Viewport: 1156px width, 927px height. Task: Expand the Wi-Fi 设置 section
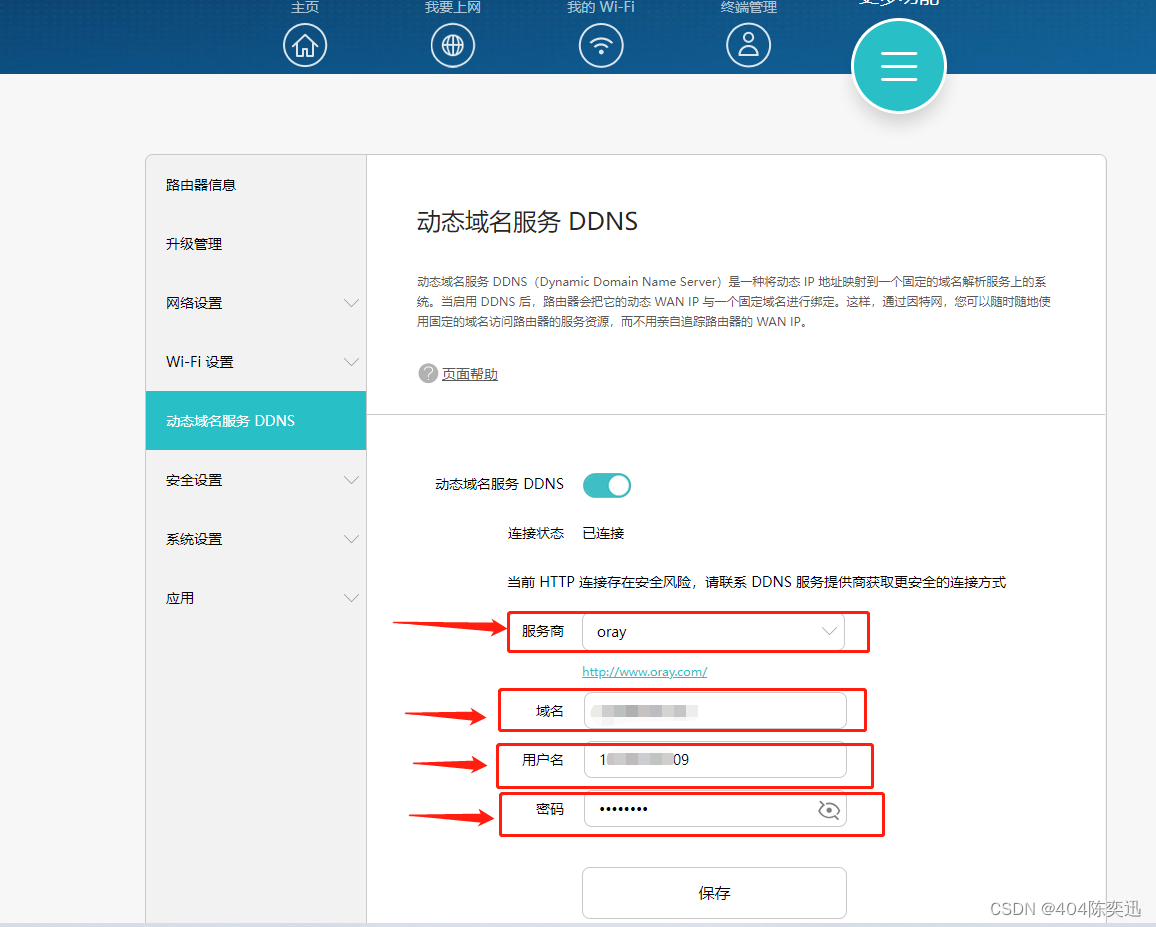click(x=256, y=362)
